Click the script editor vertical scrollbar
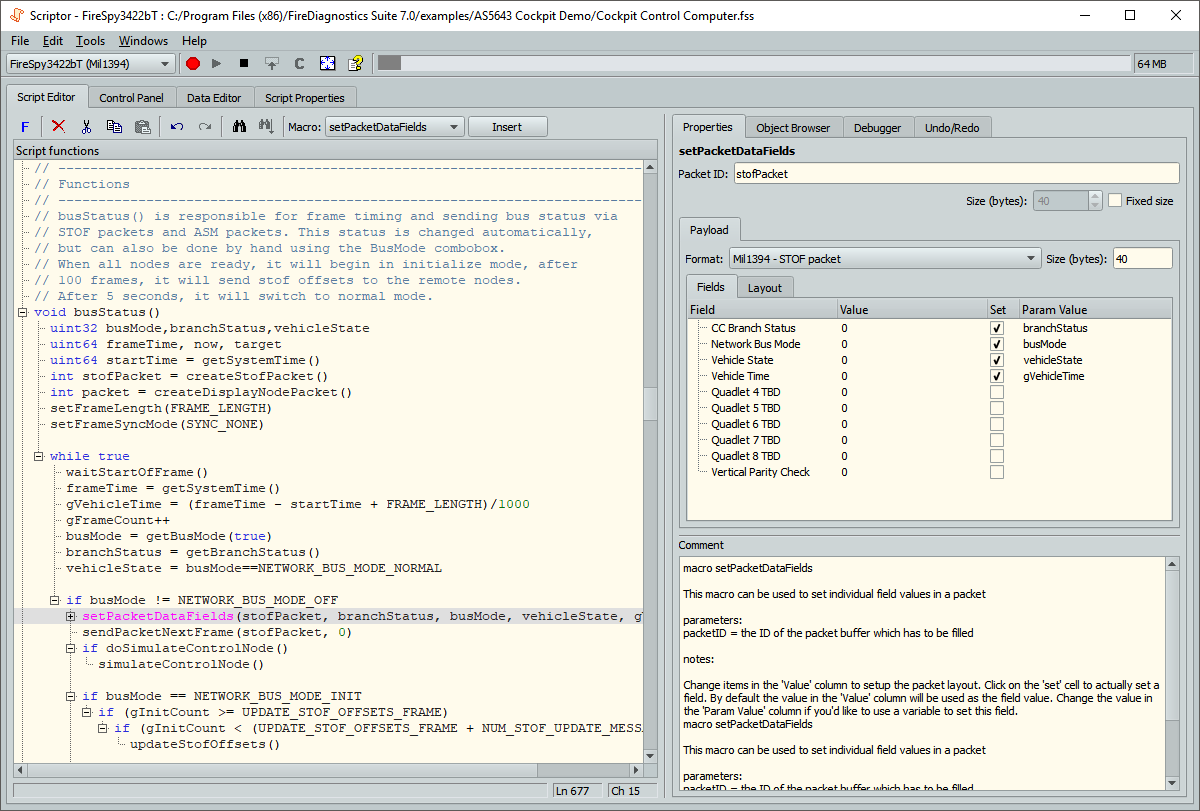This screenshot has width=1200, height=811. click(650, 462)
